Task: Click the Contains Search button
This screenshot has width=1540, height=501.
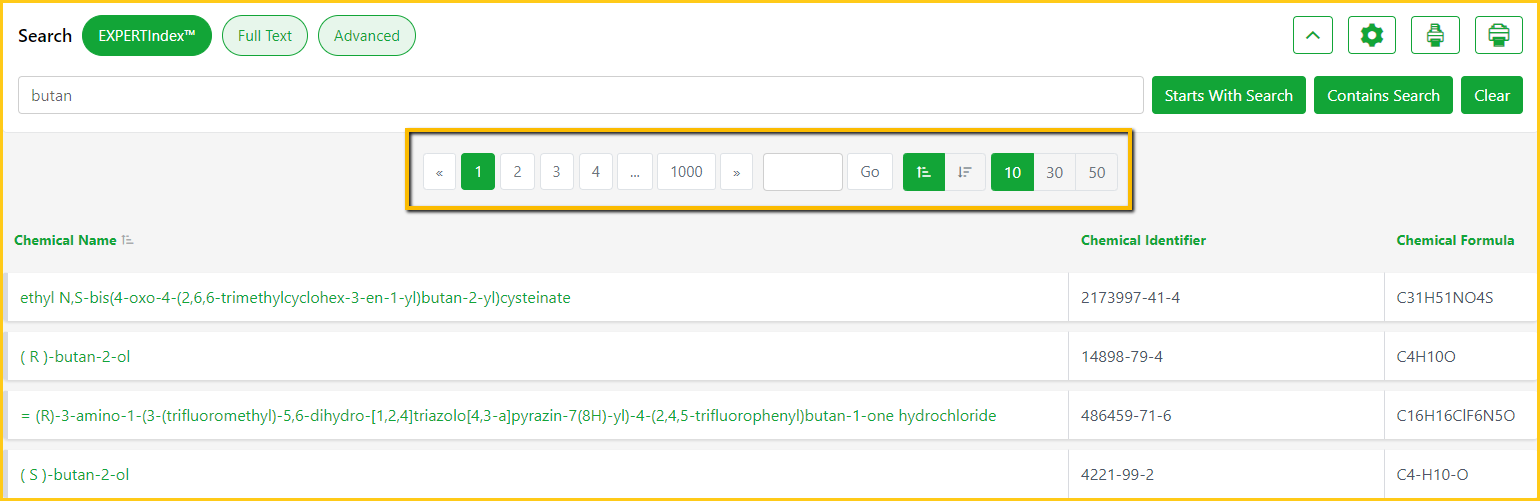Action: pos(1383,96)
